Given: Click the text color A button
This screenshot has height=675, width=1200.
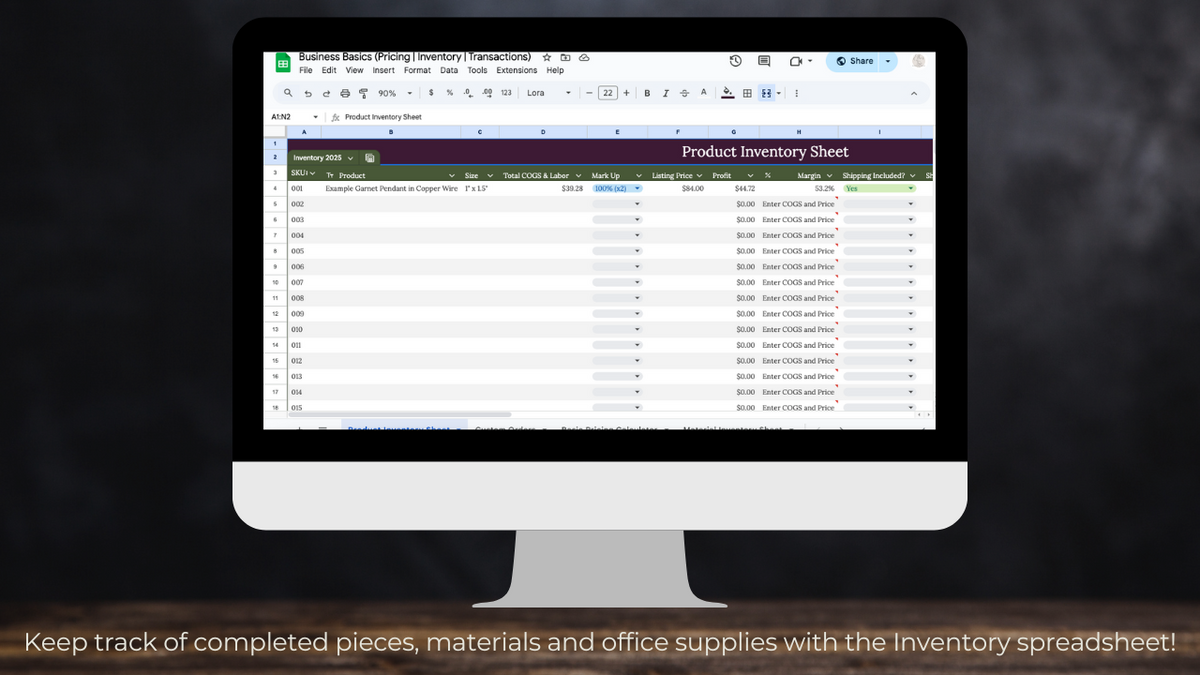Looking at the screenshot, I should [703, 93].
